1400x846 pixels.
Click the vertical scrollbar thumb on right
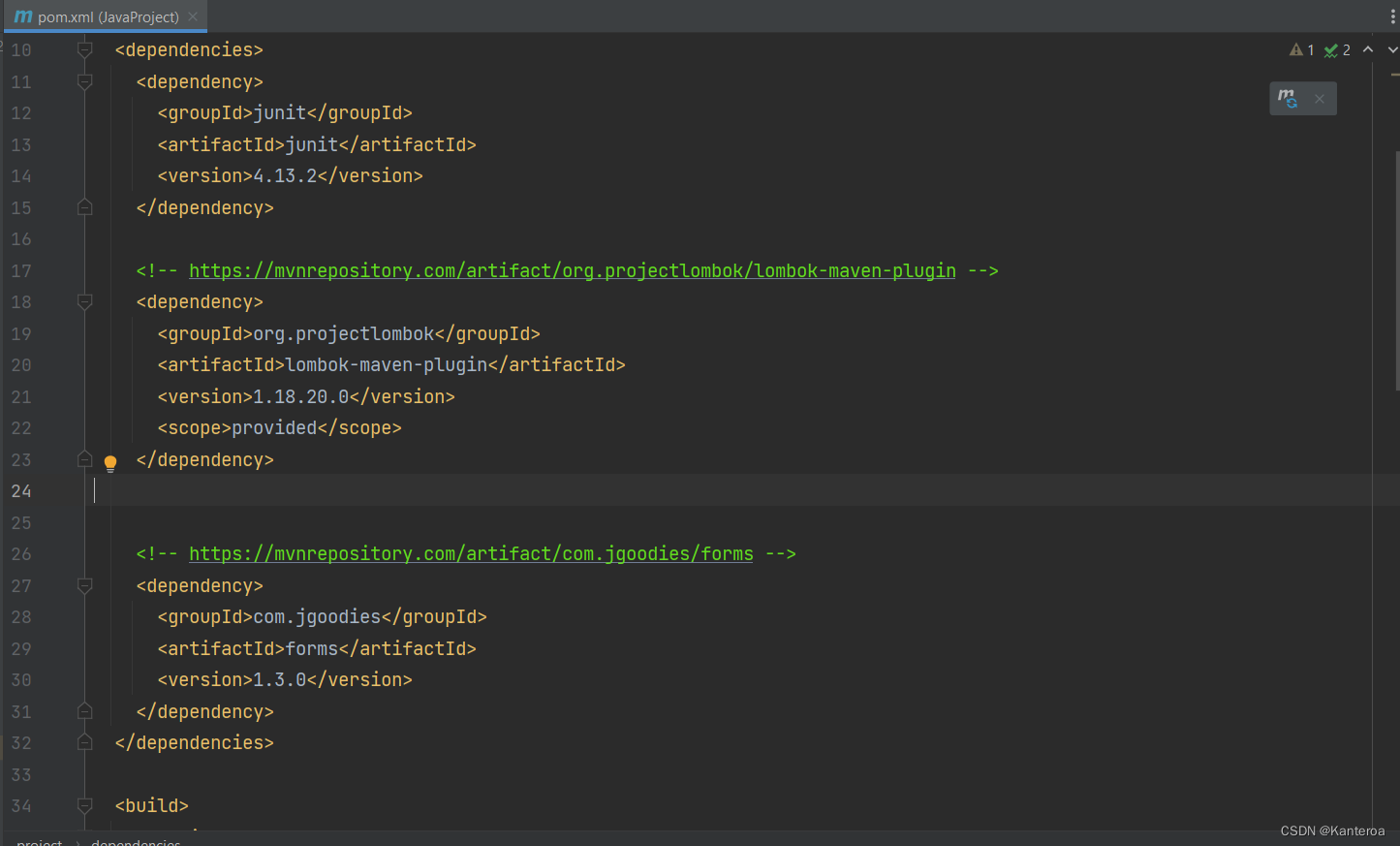[x=1397, y=271]
